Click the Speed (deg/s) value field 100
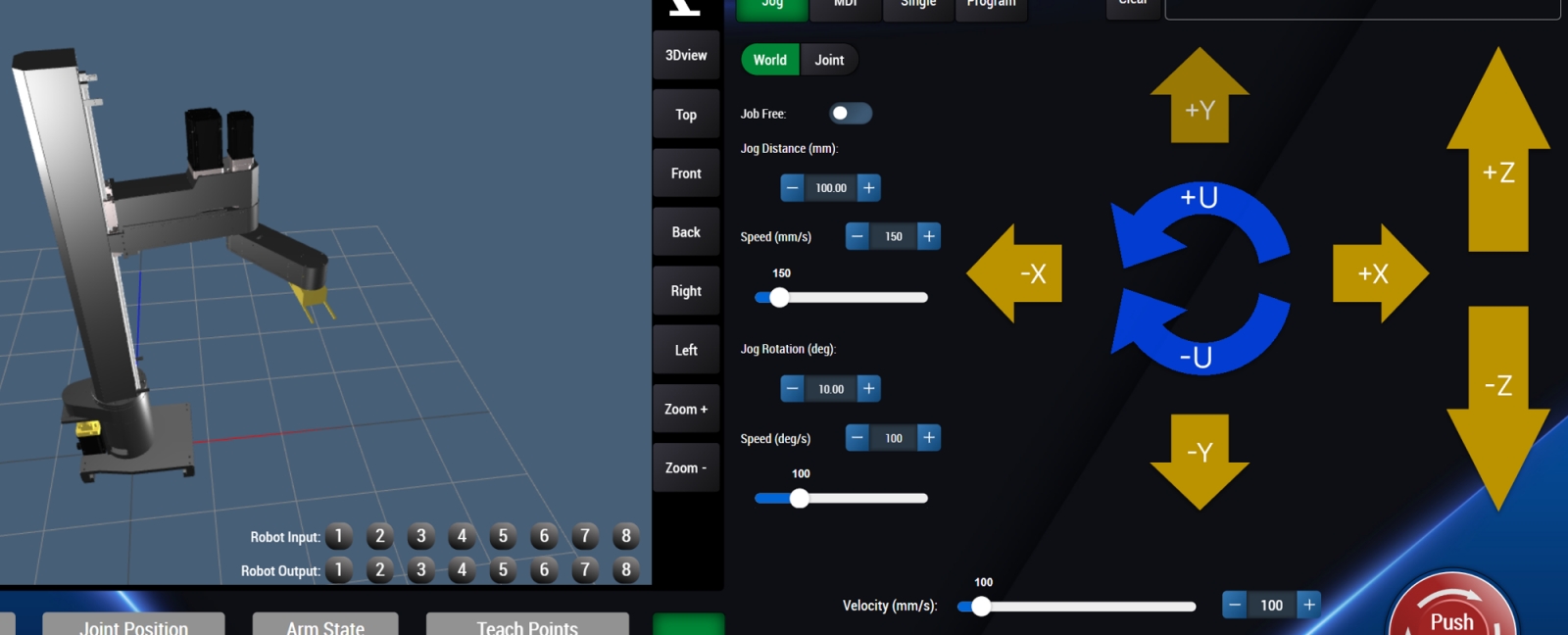The width and height of the screenshot is (1568, 635). point(894,438)
